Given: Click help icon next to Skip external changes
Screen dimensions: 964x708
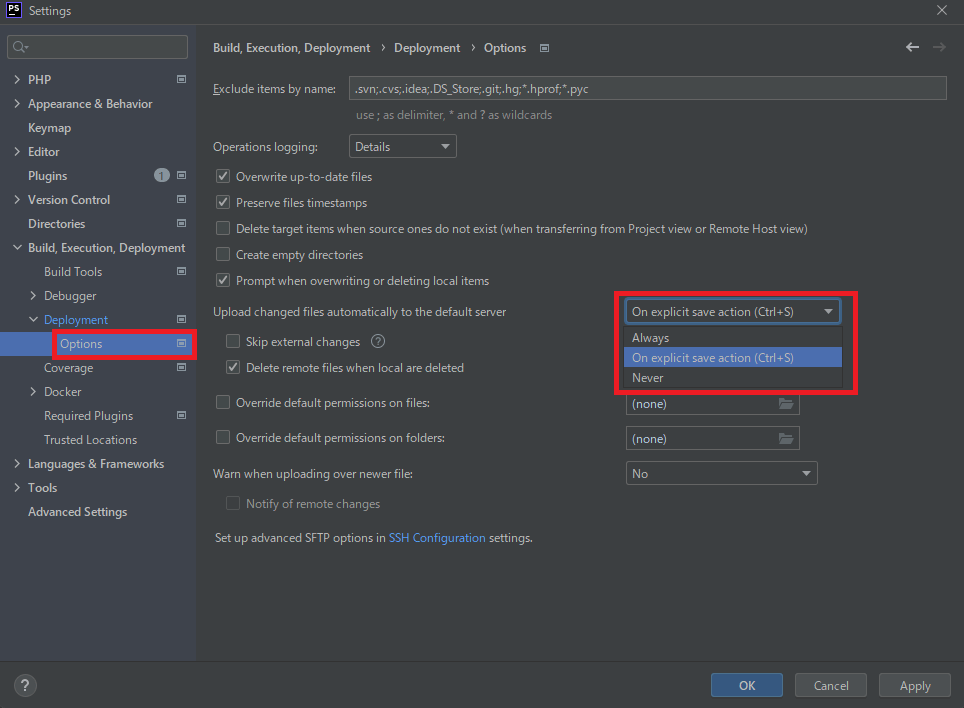Looking at the screenshot, I should [x=378, y=342].
